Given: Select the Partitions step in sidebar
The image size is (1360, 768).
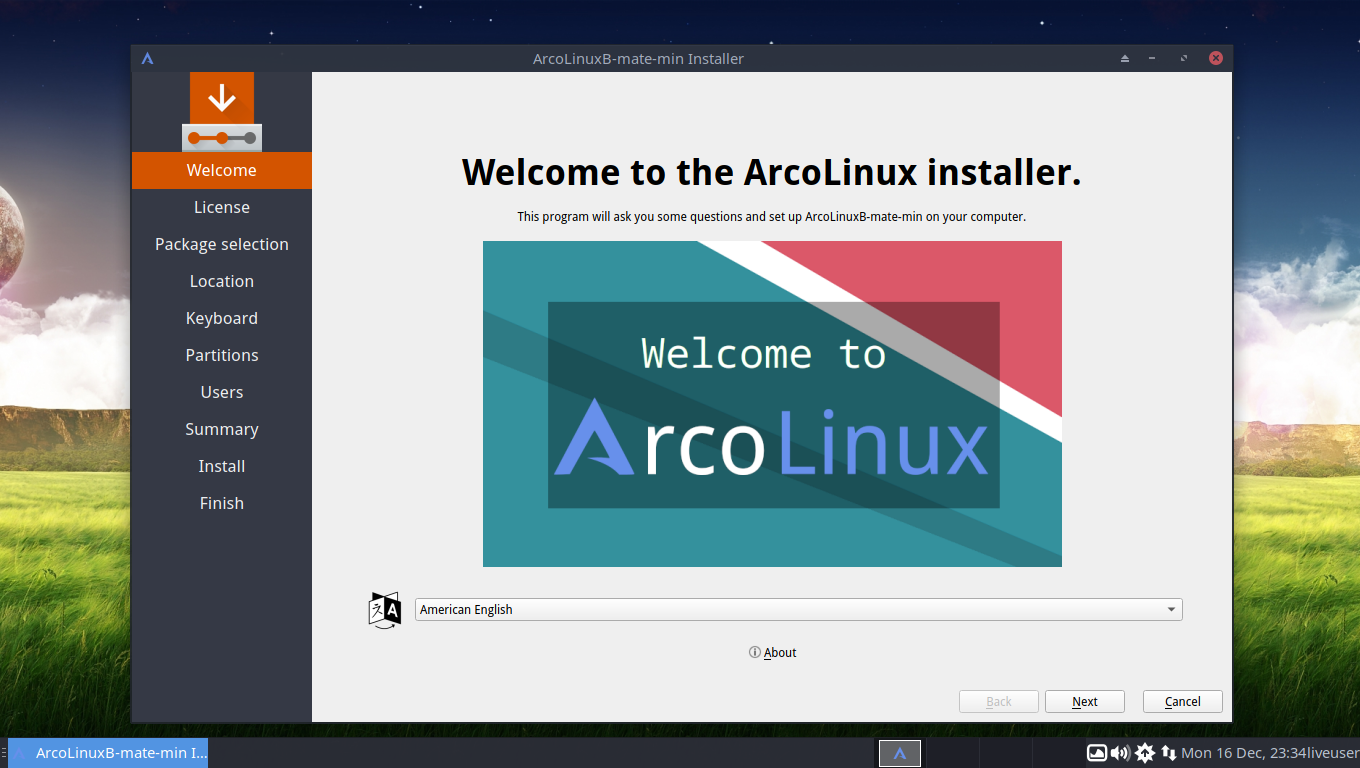Looking at the screenshot, I should click(222, 355).
